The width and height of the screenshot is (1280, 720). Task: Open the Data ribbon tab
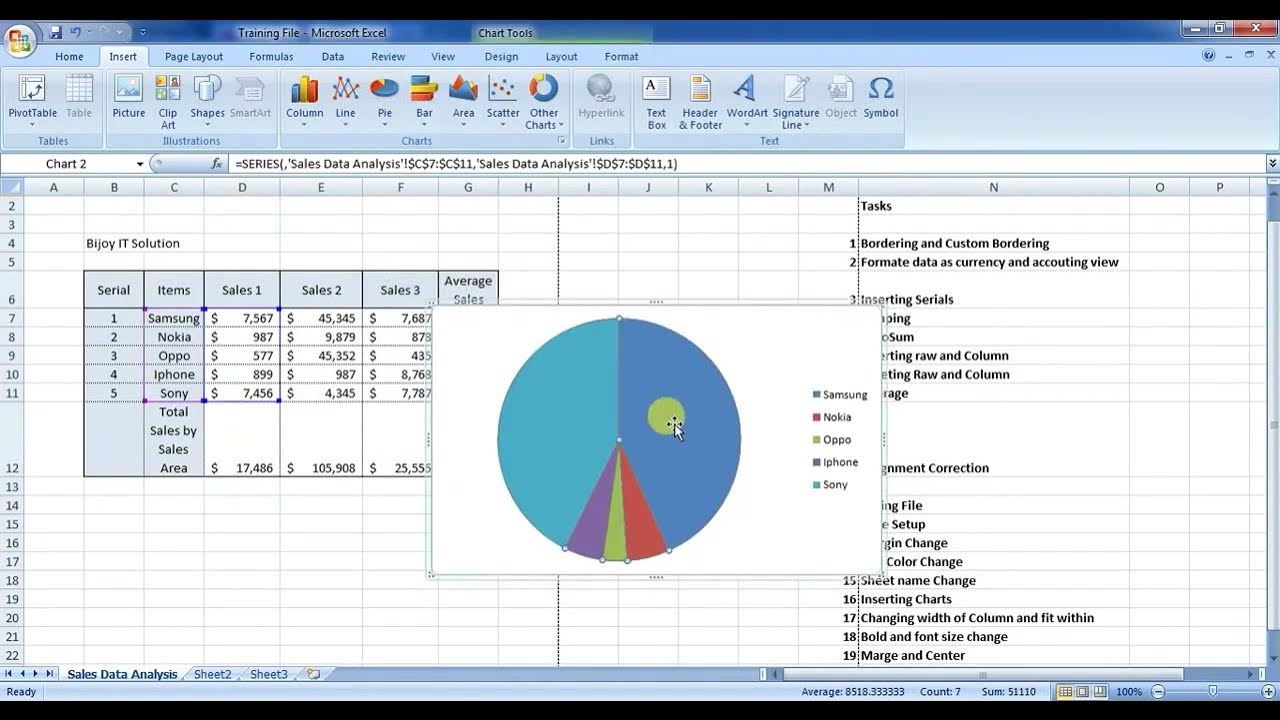tap(333, 57)
